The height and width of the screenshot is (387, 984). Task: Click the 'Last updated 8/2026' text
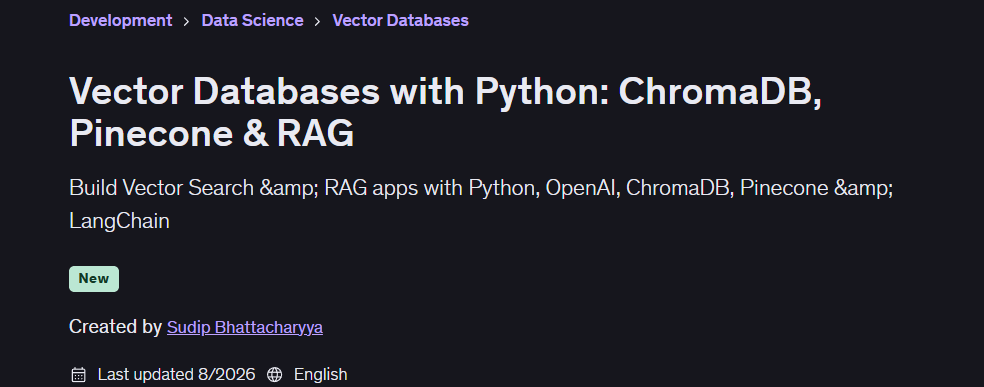point(176,375)
